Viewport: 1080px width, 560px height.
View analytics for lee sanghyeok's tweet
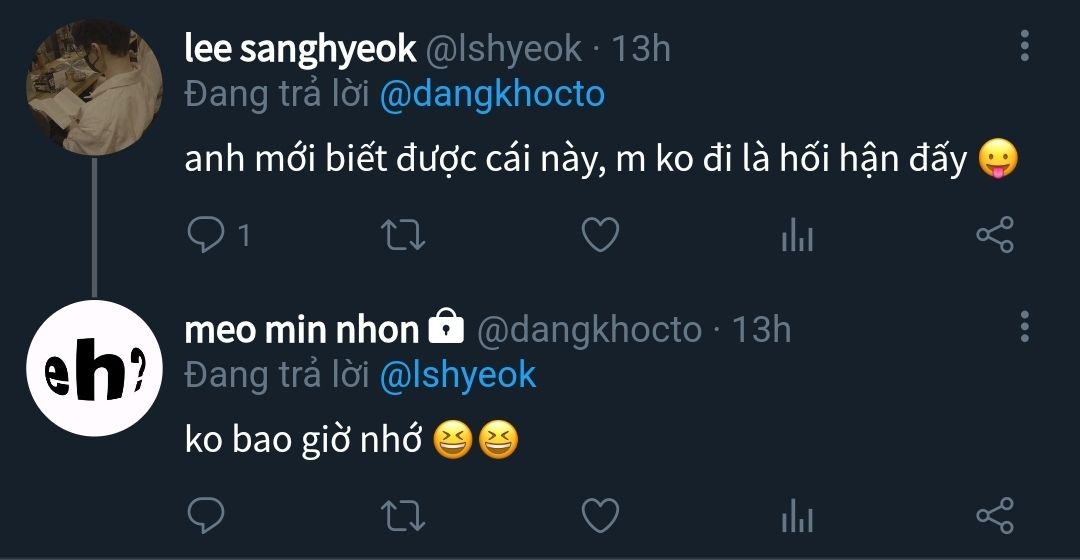[797, 236]
